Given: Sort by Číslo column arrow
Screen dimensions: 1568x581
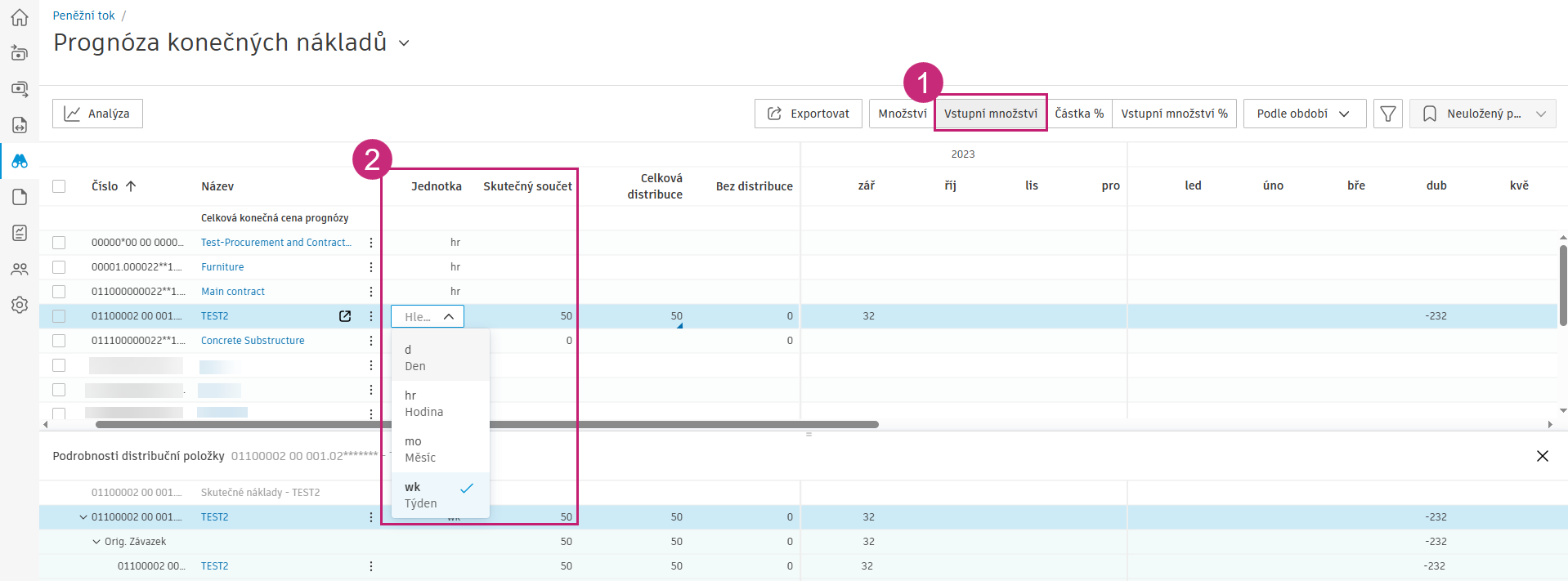Looking at the screenshot, I should click(x=131, y=186).
